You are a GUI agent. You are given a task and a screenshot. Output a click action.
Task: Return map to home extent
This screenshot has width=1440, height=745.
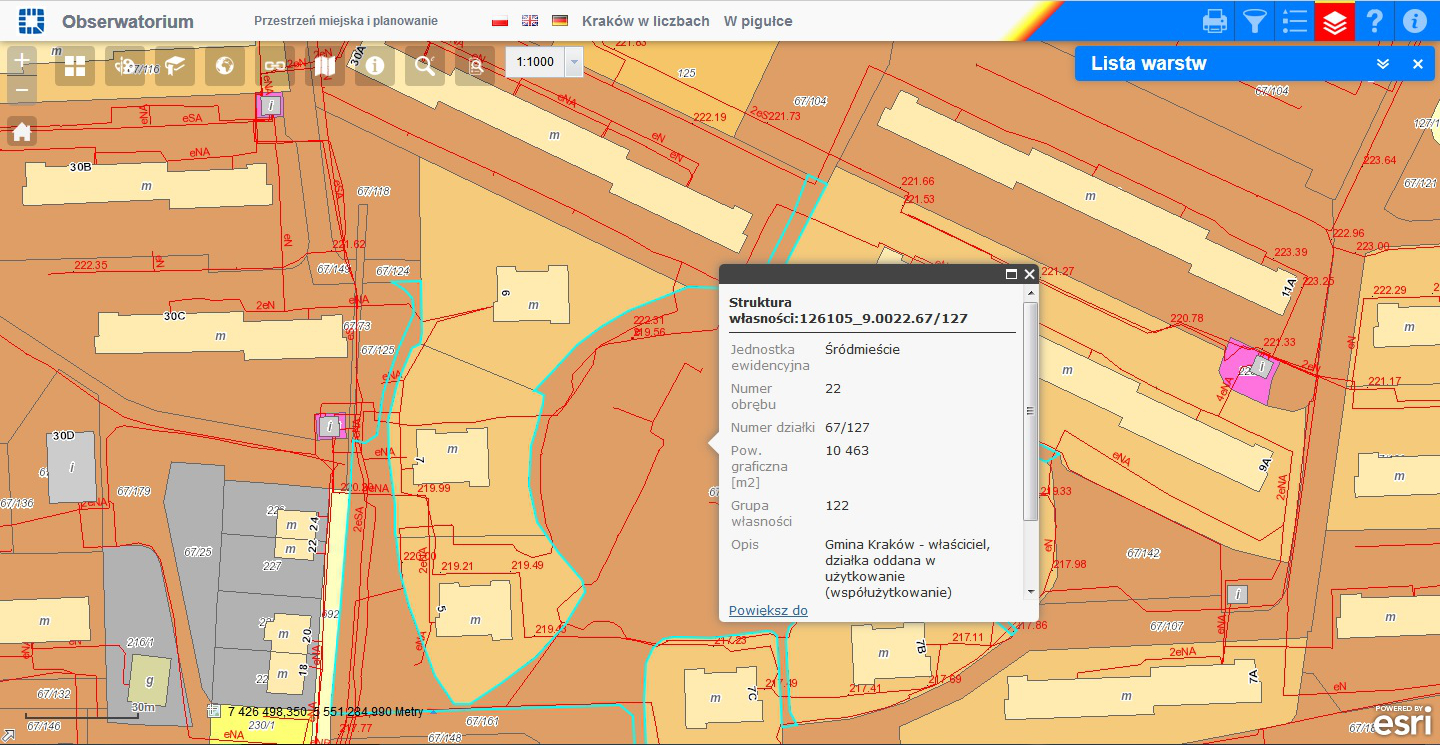[22, 132]
